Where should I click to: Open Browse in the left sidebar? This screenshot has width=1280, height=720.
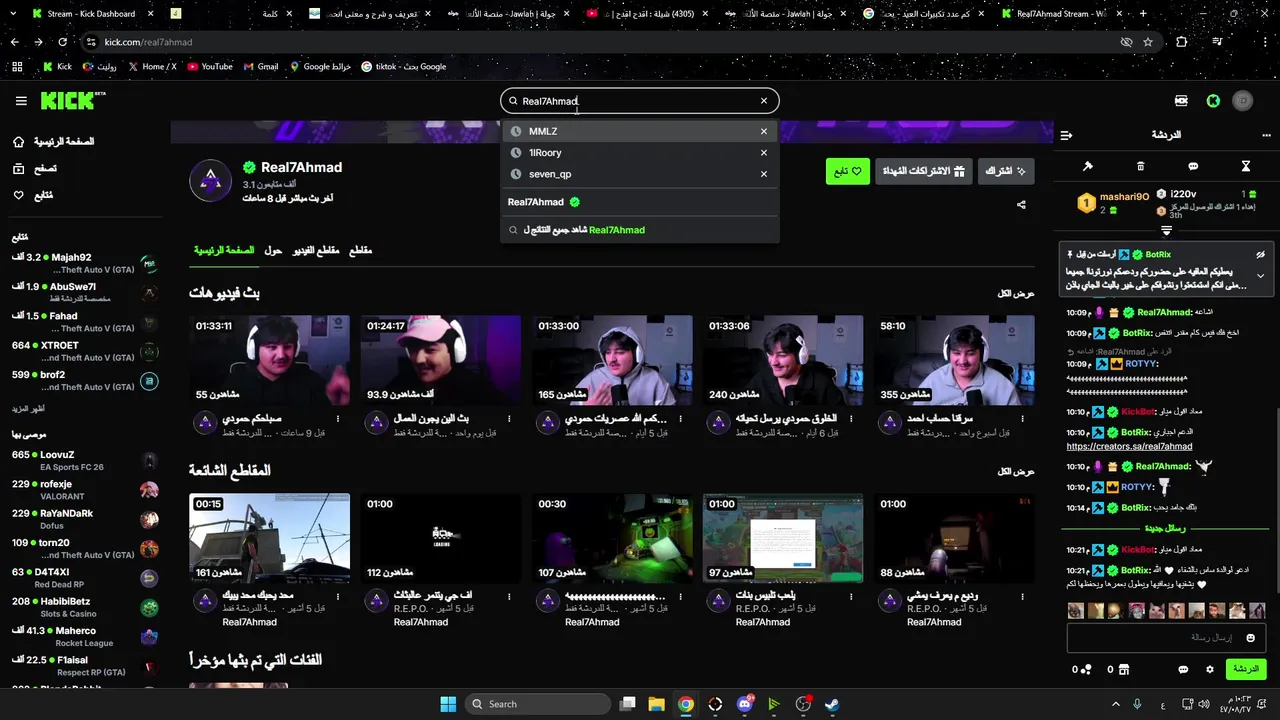[35, 169]
